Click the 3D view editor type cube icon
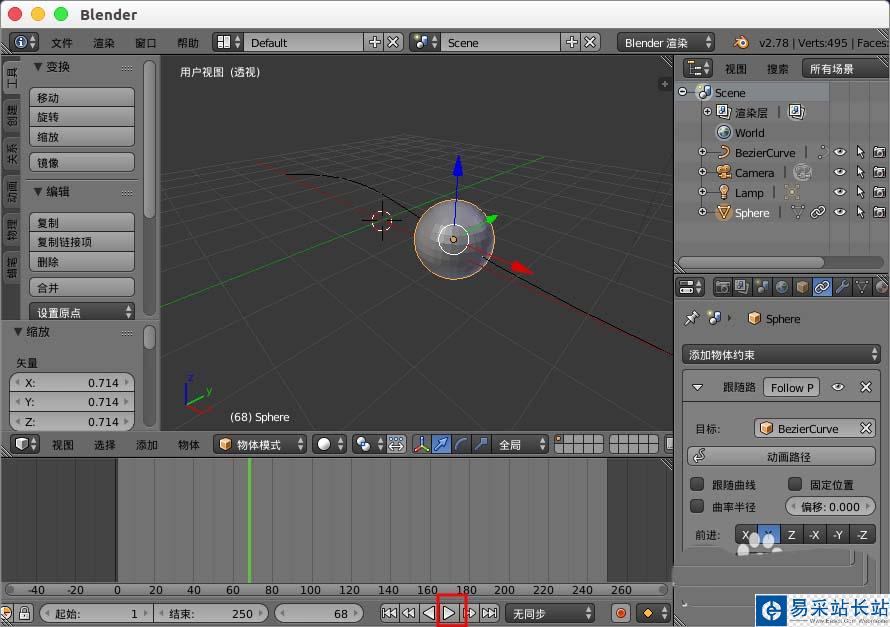This screenshot has width=890, height=627. 26,444
